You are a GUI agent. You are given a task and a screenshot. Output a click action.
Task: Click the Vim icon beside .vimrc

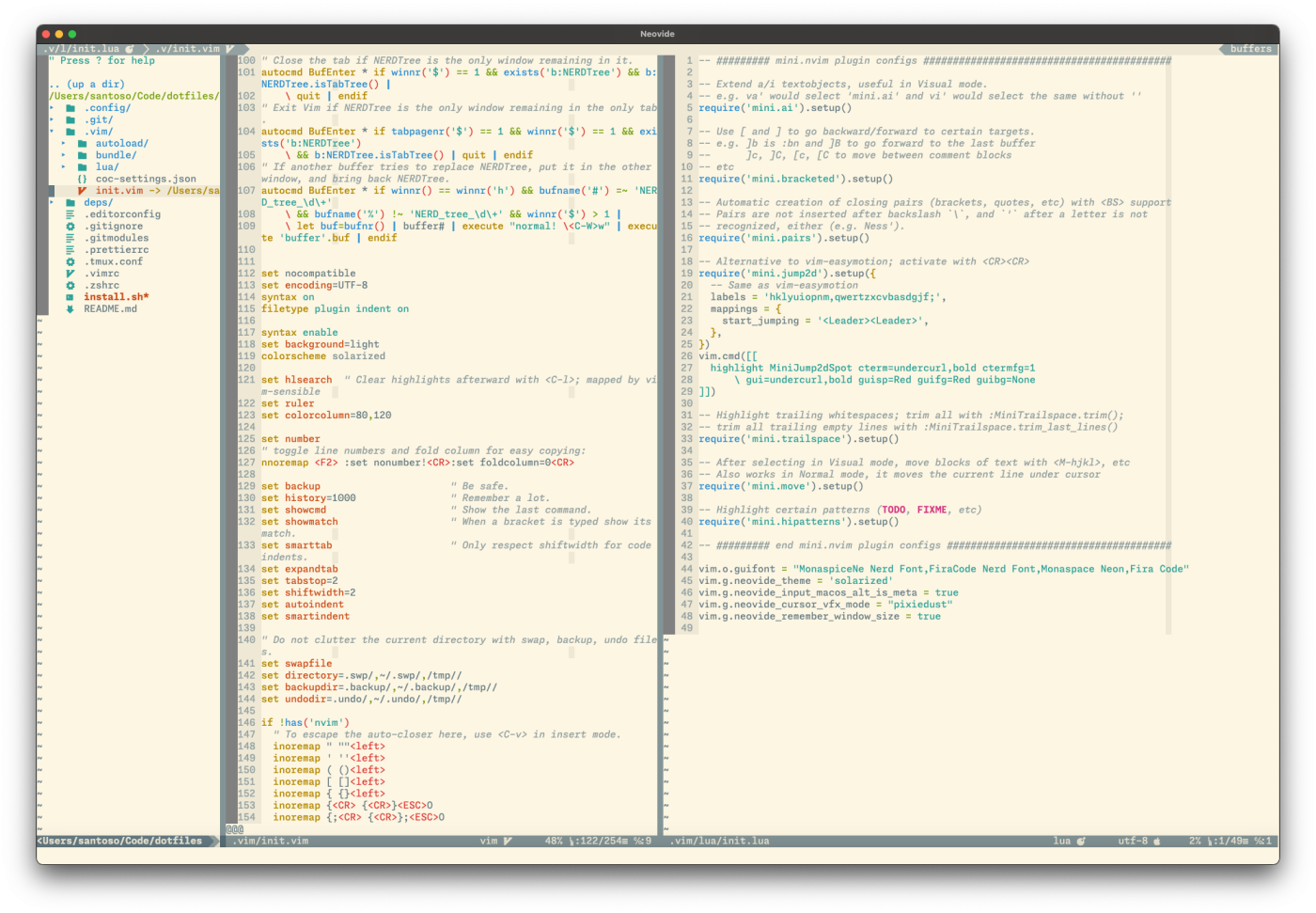tap(70, 274)
